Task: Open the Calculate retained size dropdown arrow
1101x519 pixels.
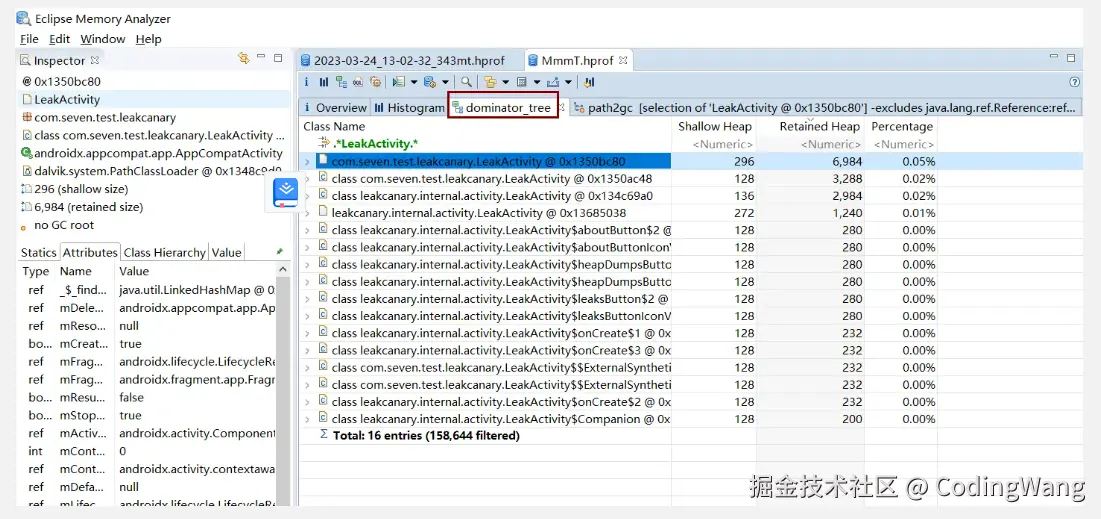Action: [x=537, y=83]
